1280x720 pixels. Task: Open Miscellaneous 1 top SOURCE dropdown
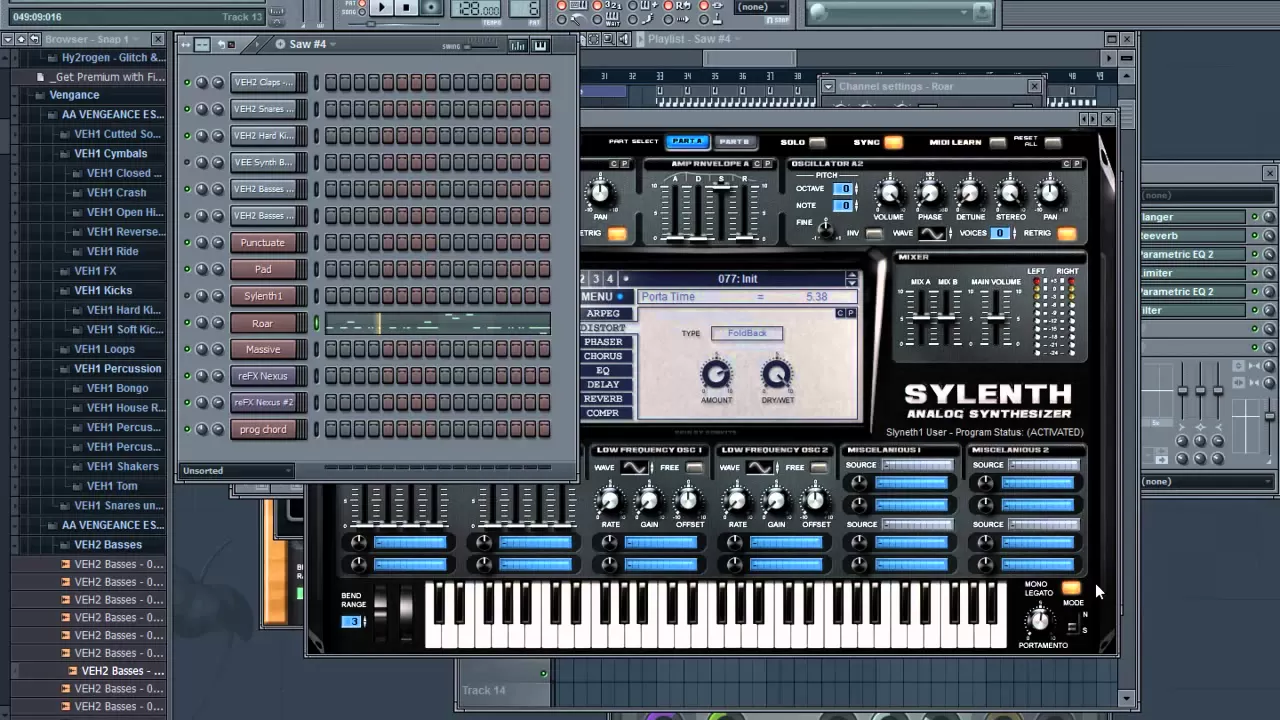(x=917, y=465)
